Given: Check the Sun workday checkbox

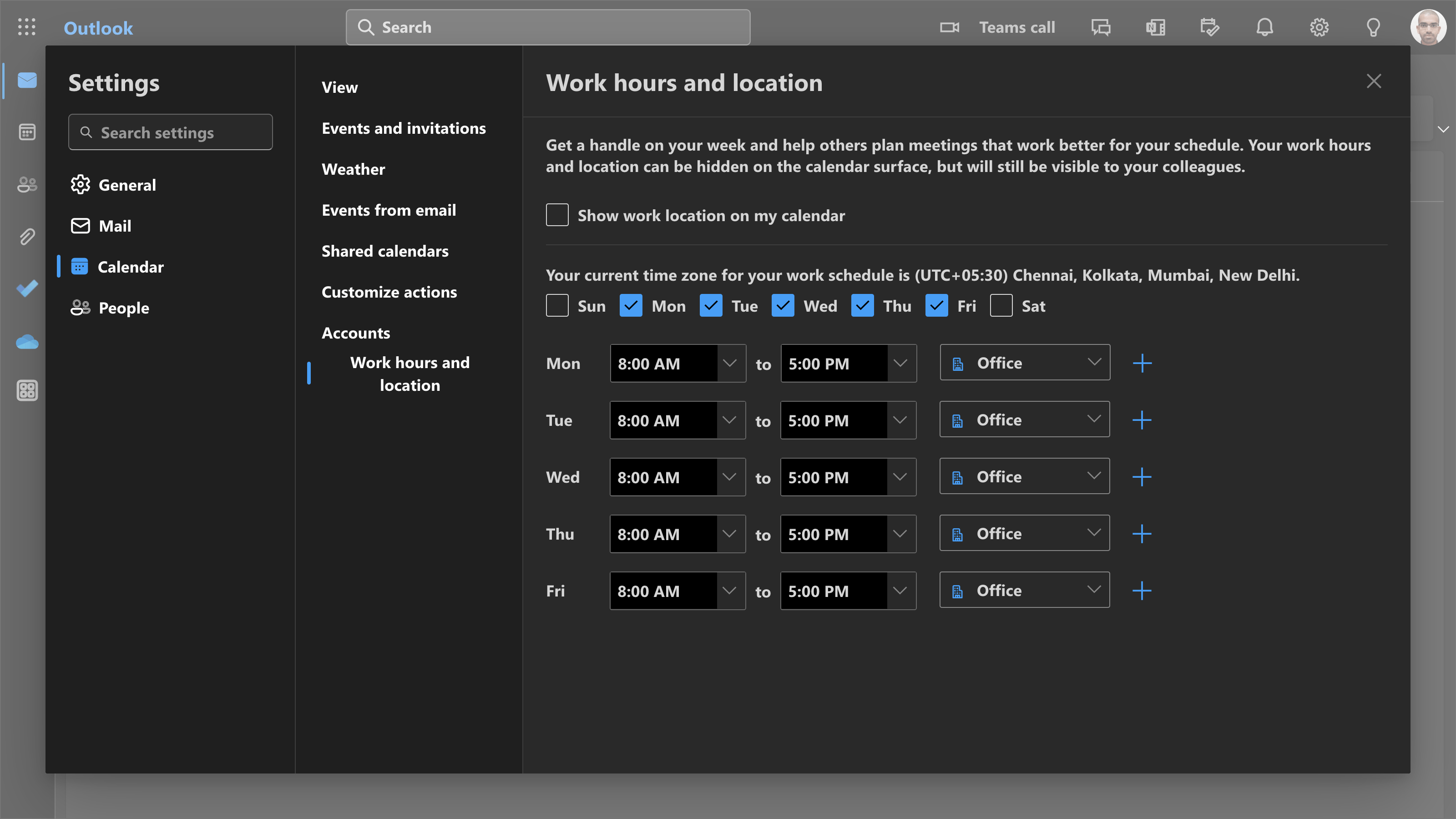Looking at the screenshot, I should (x=557, y=306).
